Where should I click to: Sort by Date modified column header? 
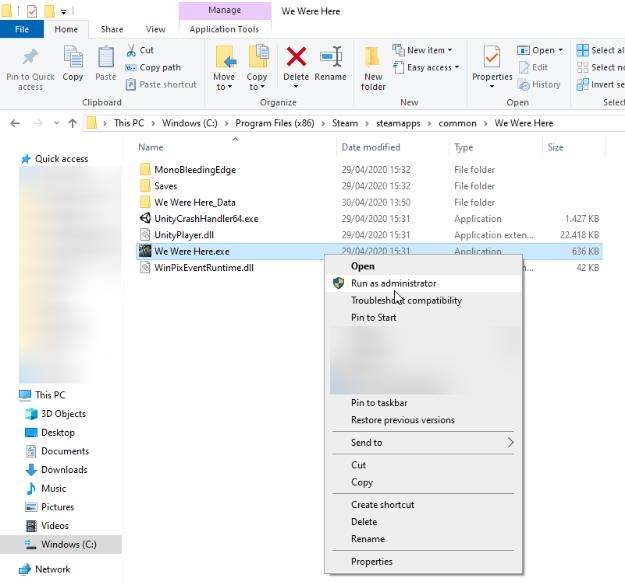(x=371, y=147)
